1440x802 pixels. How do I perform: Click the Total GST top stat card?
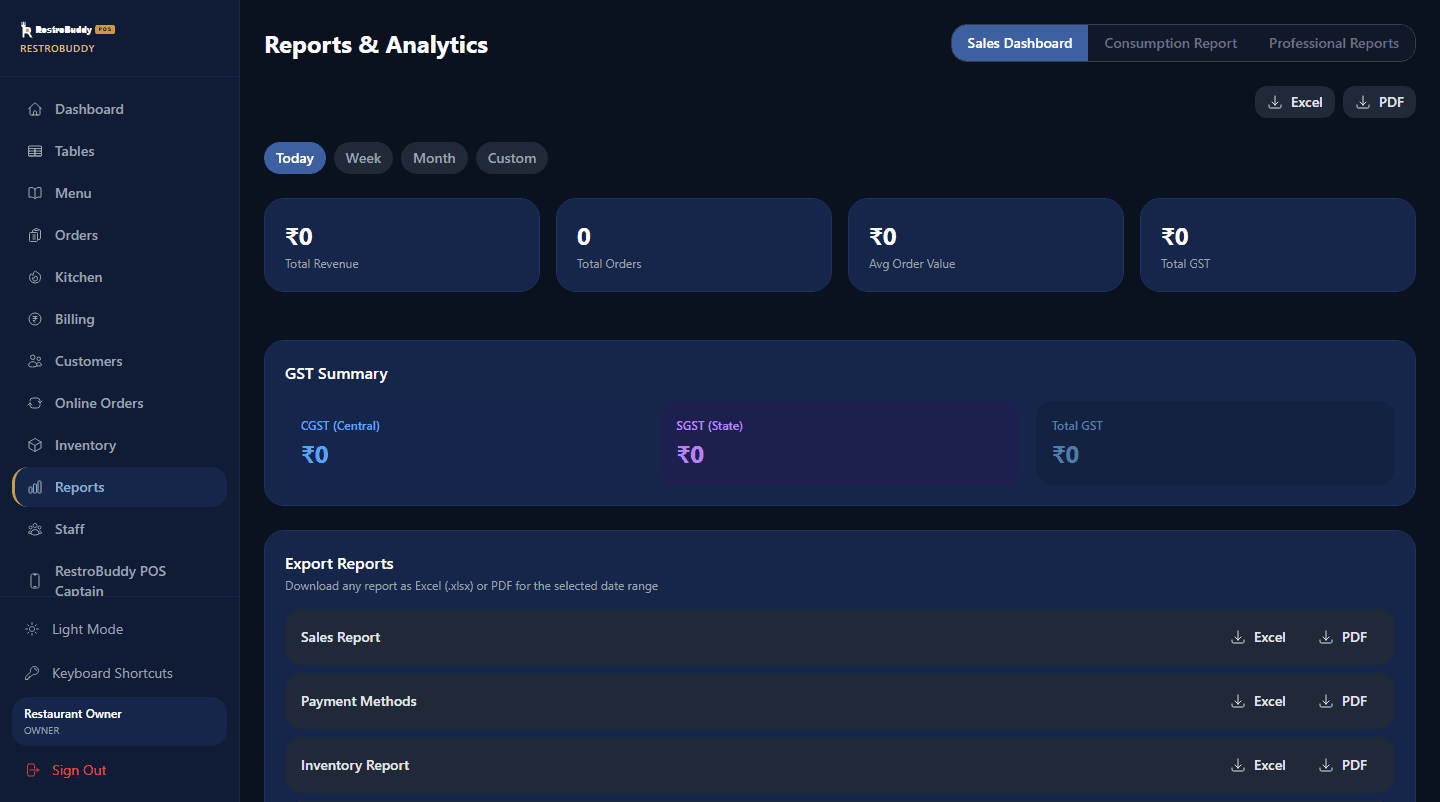1278,245
